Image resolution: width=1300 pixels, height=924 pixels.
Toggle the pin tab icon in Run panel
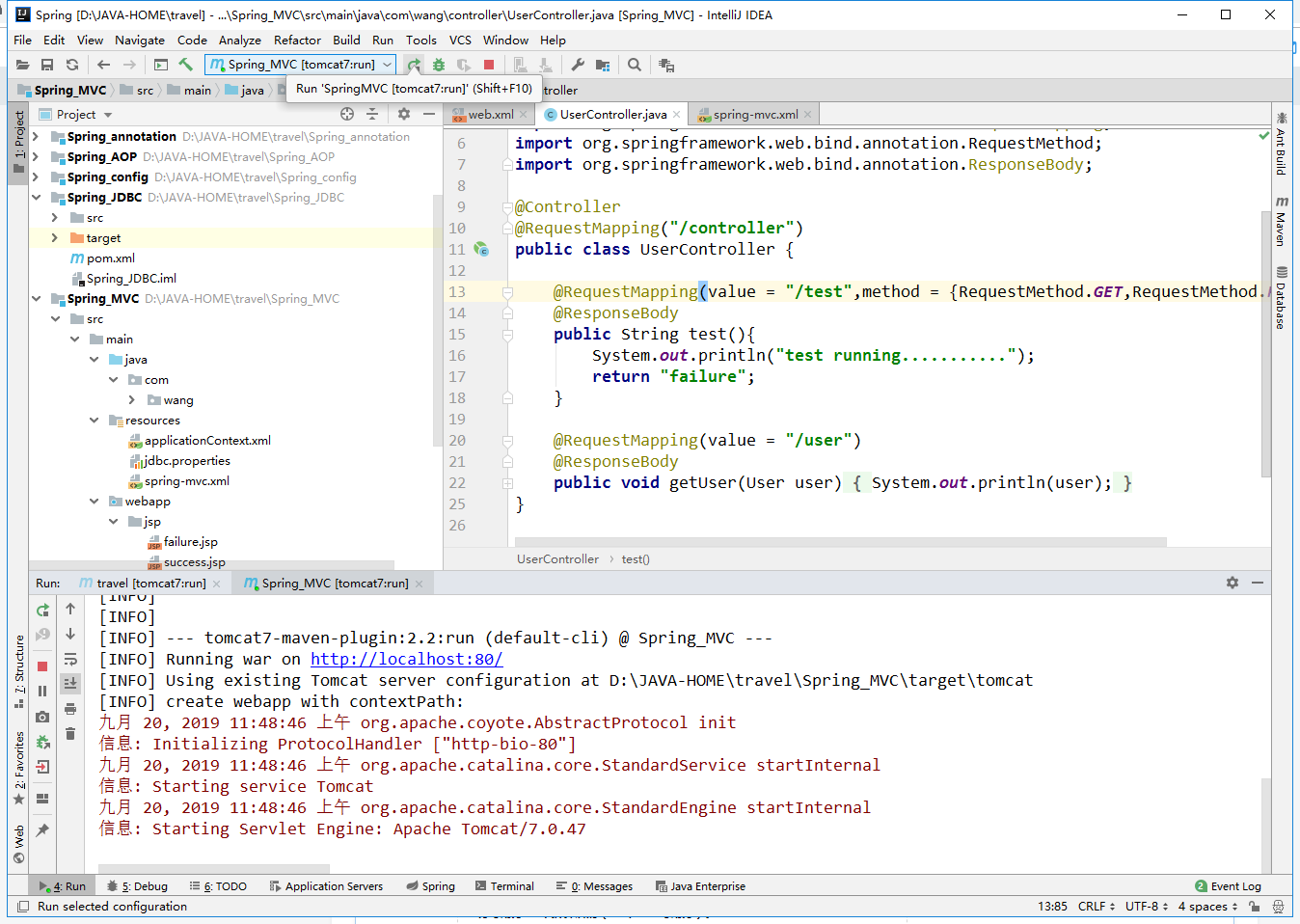point(42,829)
